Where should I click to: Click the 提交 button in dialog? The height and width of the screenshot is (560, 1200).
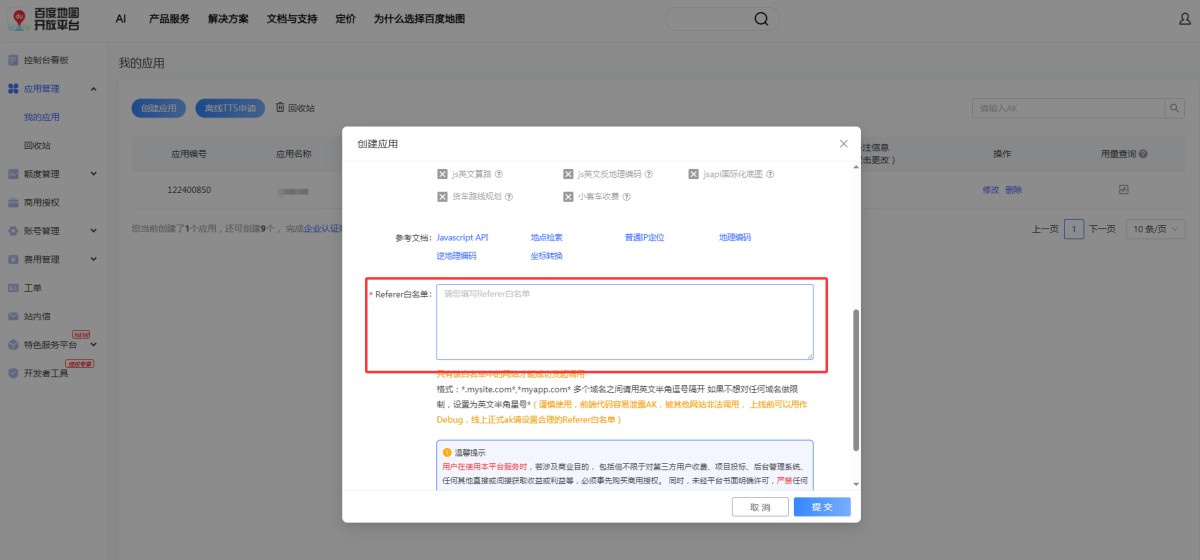coord(822,507)
